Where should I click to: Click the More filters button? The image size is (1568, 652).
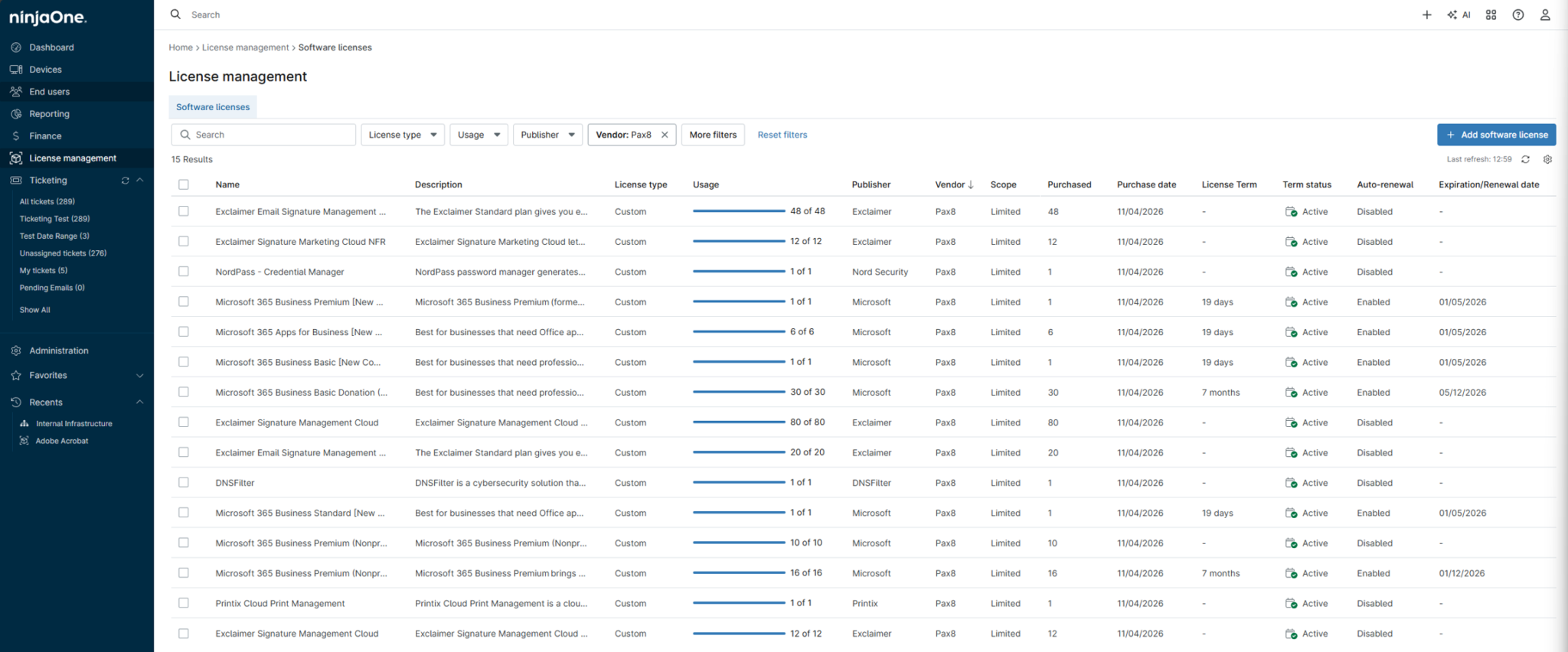click(x=713, y=135)
